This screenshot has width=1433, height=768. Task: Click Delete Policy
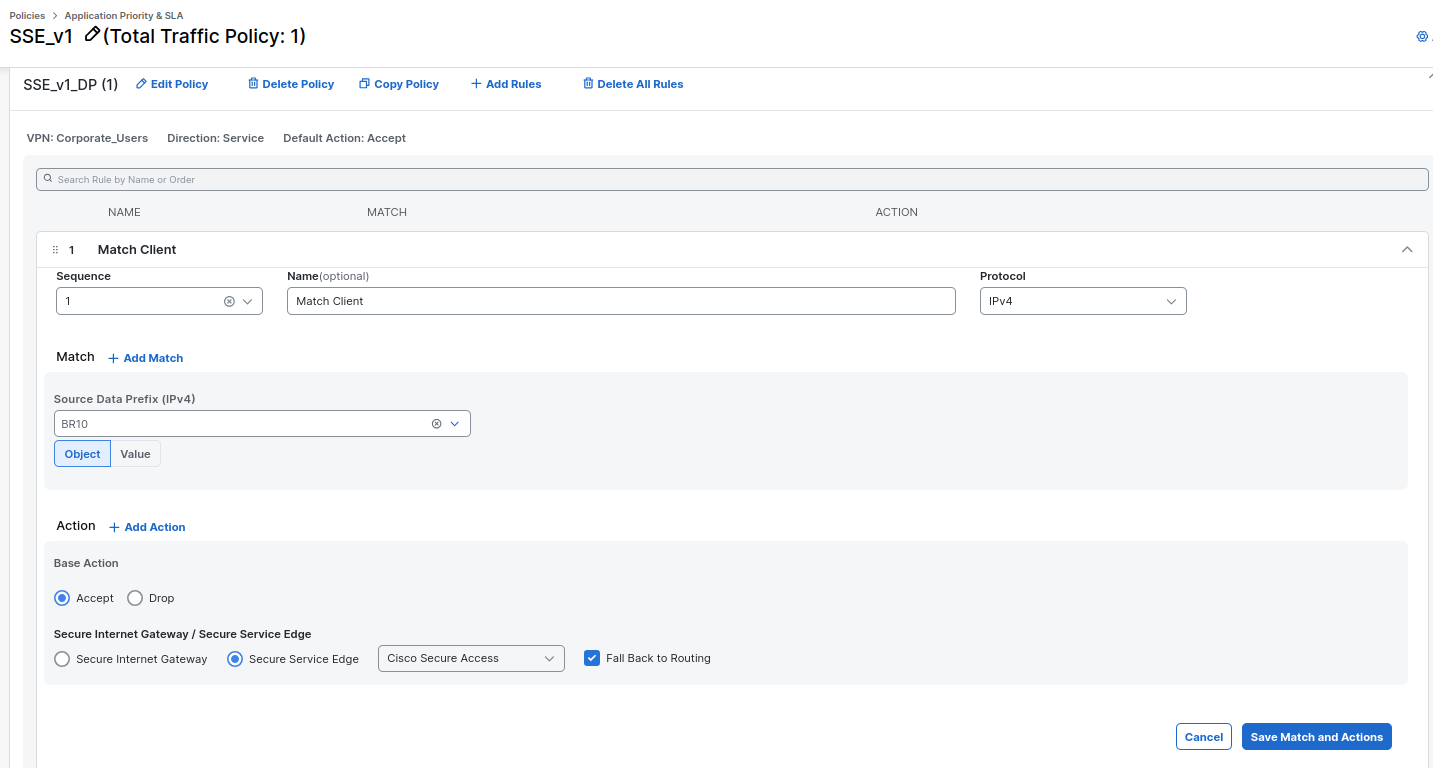pyautogui.click(x=290, y=84)
